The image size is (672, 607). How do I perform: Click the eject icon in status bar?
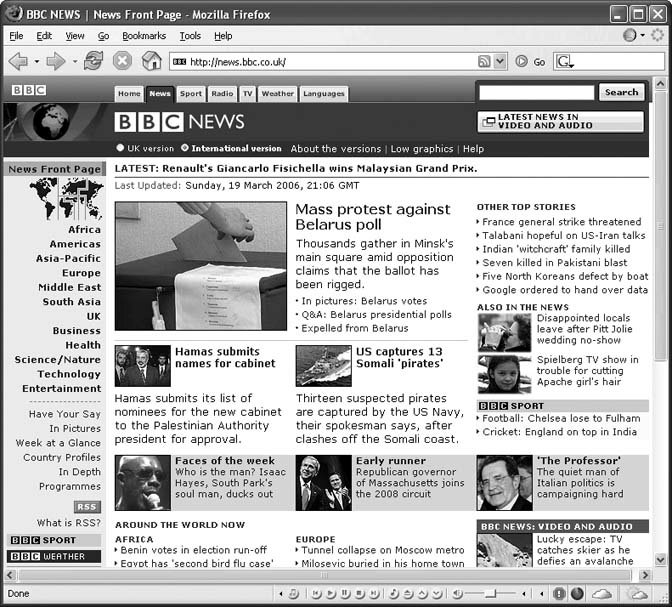pyautogui.click(x=408, y=594)
